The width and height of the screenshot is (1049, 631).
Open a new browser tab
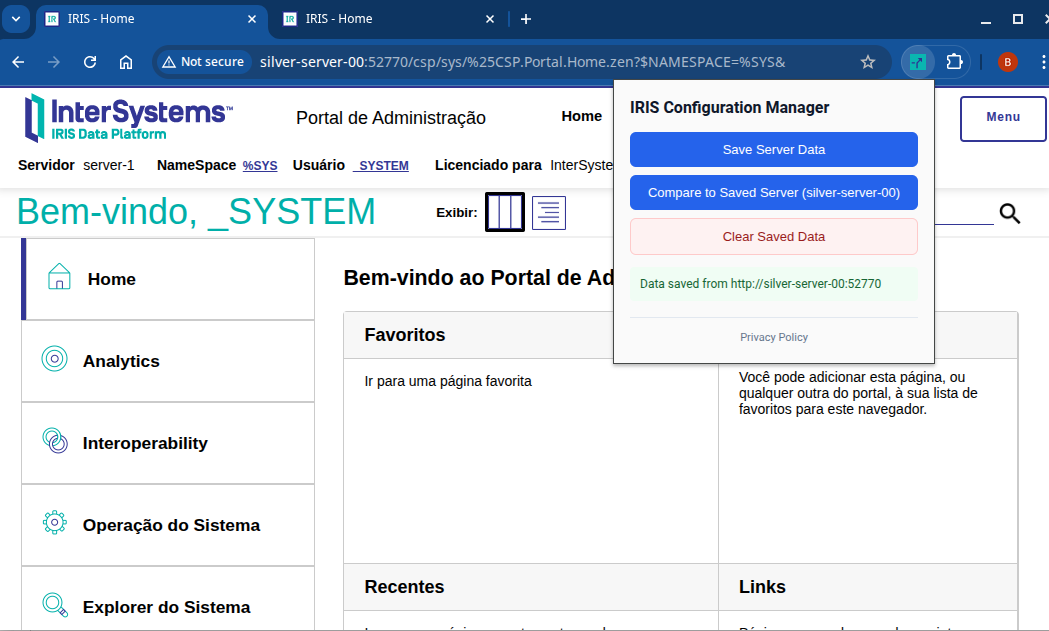click(526, 19)
